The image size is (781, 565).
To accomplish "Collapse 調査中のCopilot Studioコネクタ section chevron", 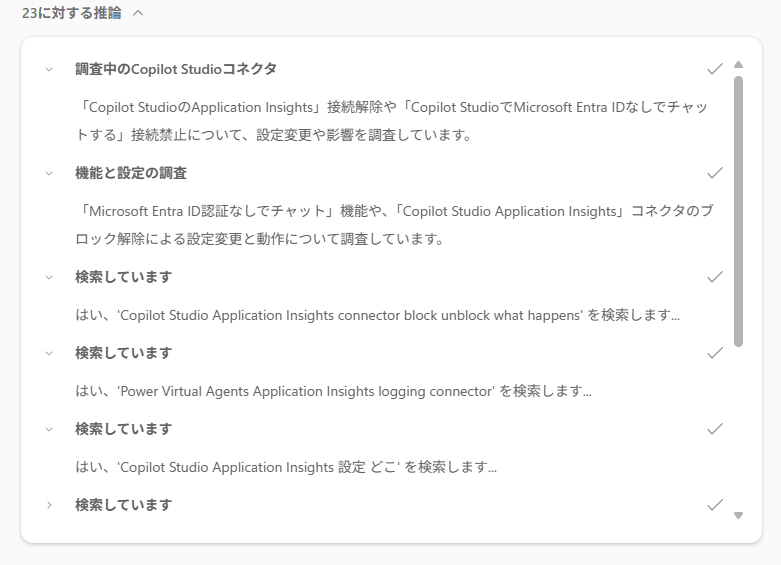I will click(49, 69).
